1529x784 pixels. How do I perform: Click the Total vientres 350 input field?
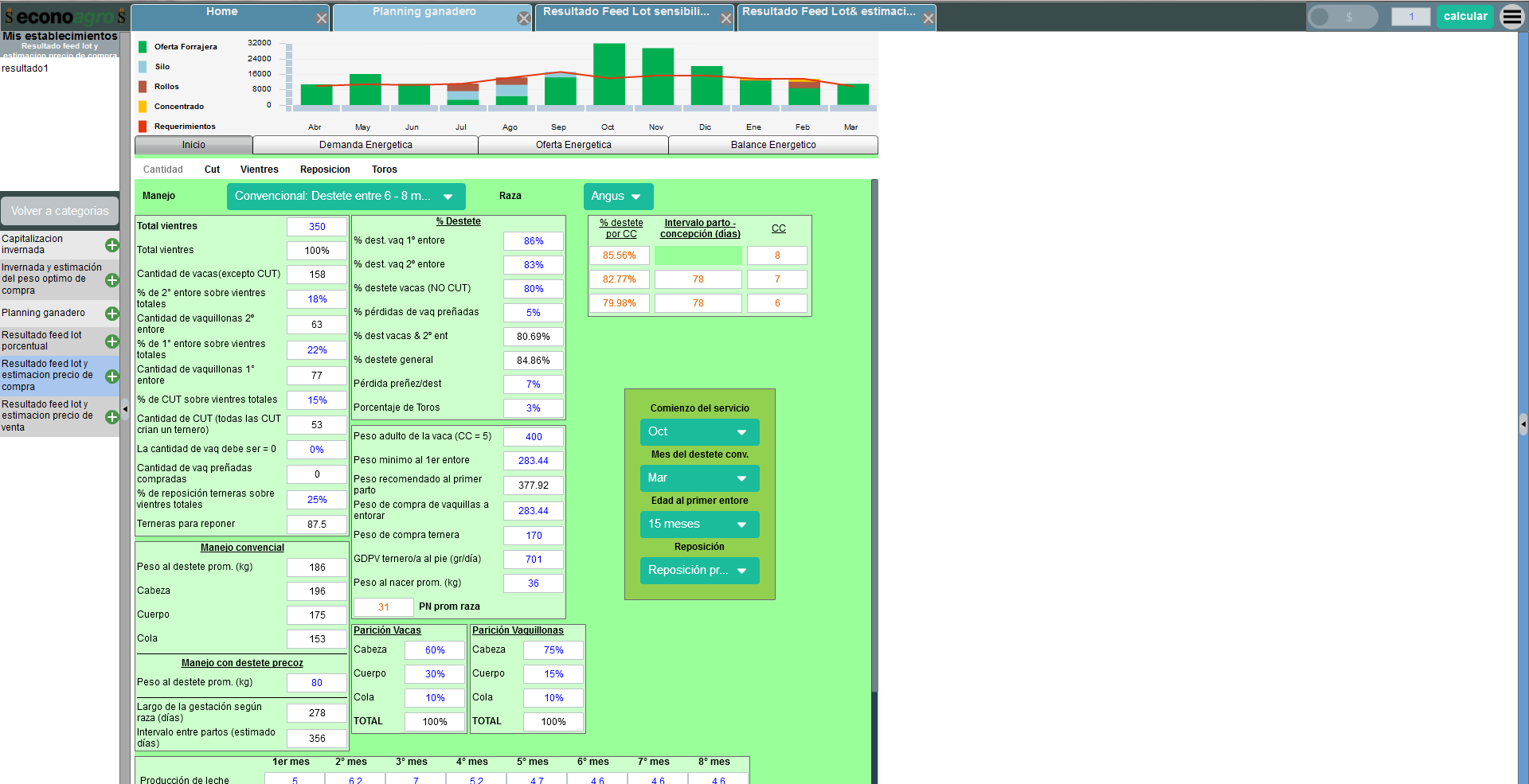tap(317, 227)
